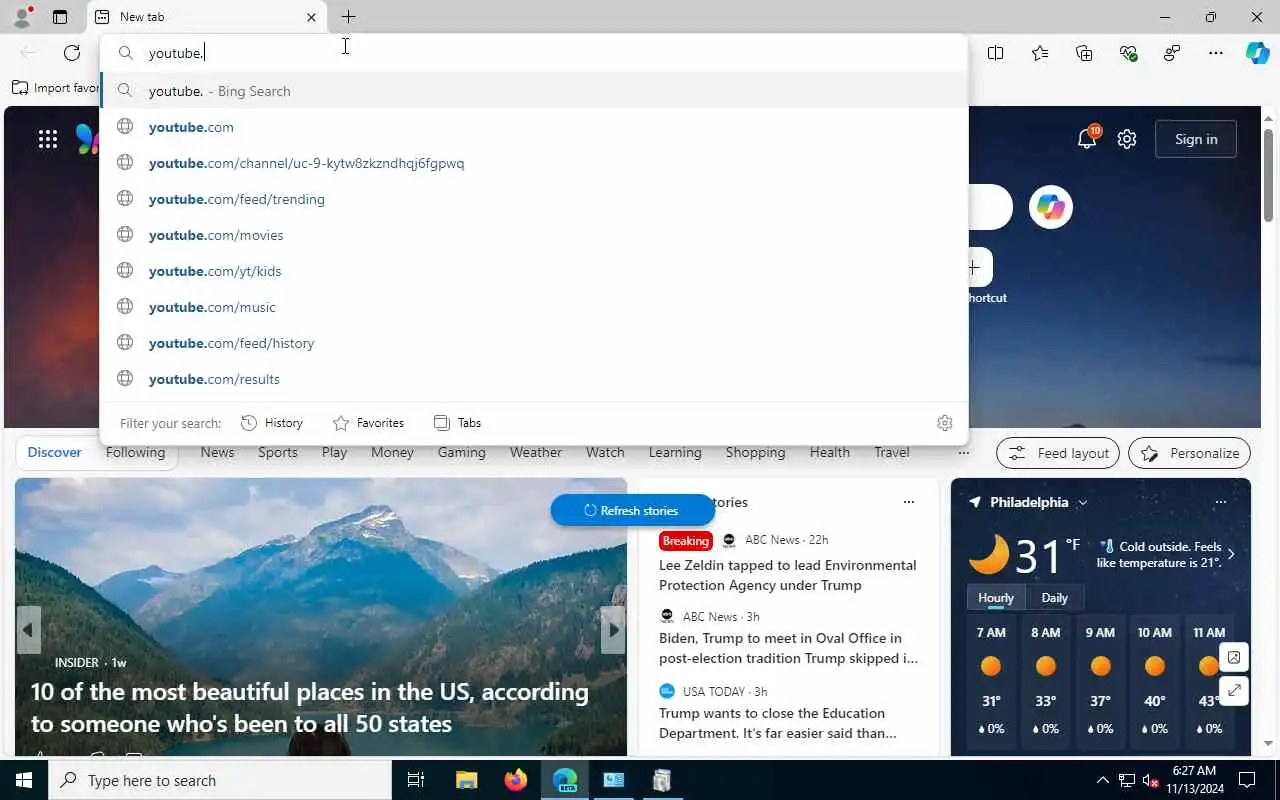This screenshot has width=1280, height=800.
Task: Select the Hourly forecast tab
Action: point(996,598)
